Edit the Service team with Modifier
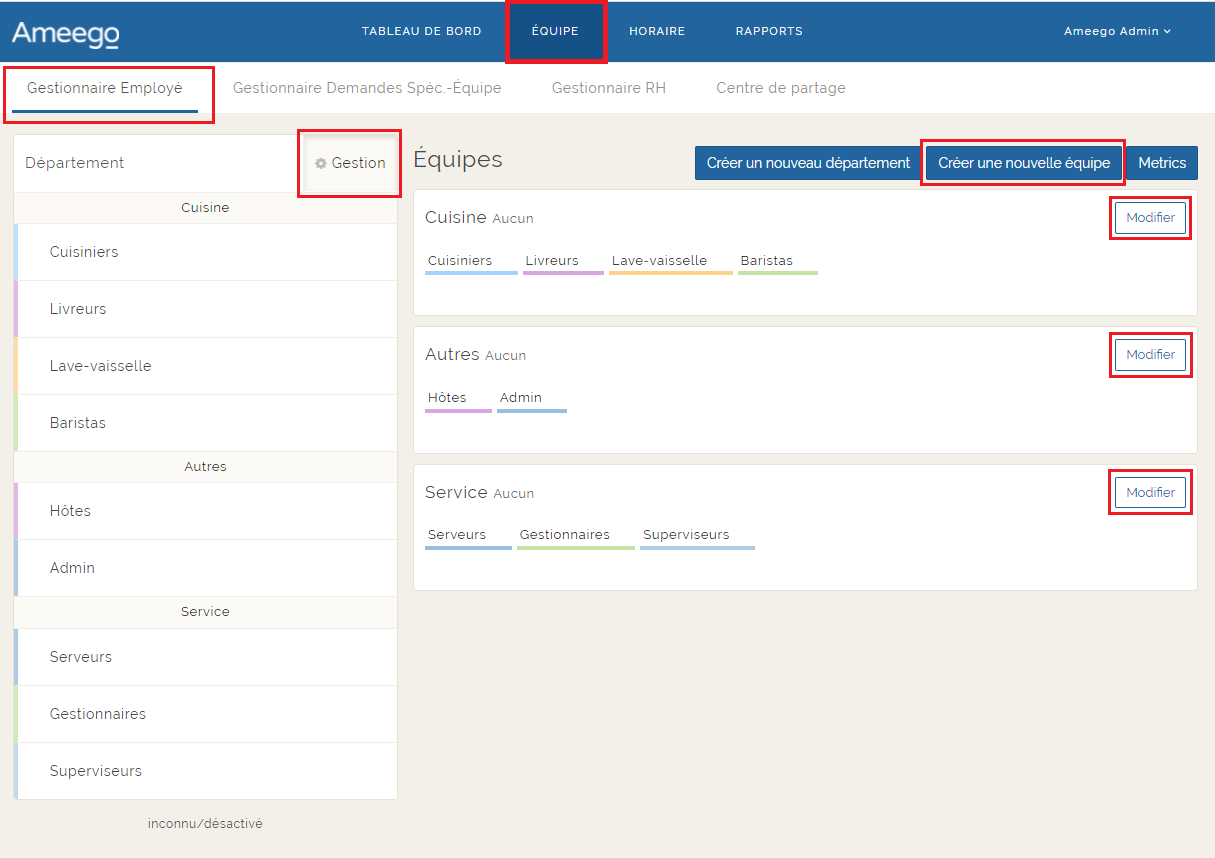This screenshot has height=858, width=1215. click(1150, 492)
